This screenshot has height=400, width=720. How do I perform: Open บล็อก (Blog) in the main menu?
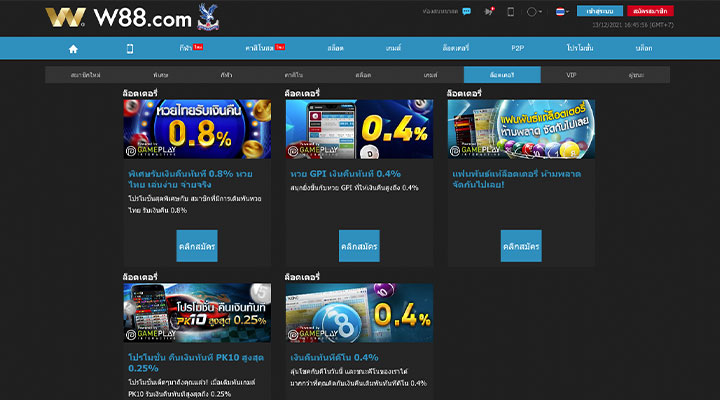(x=644, y=48)
